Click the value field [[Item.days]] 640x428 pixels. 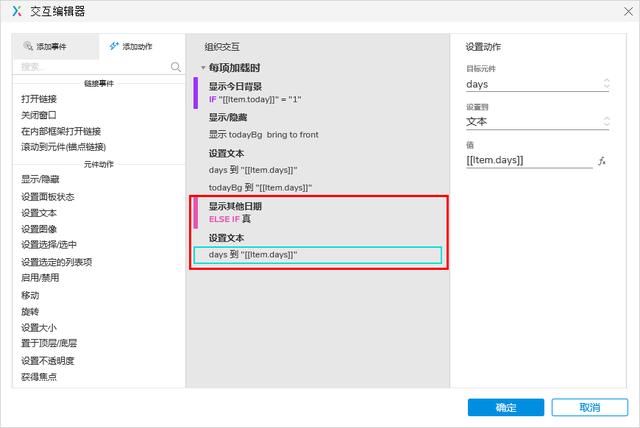529,160
